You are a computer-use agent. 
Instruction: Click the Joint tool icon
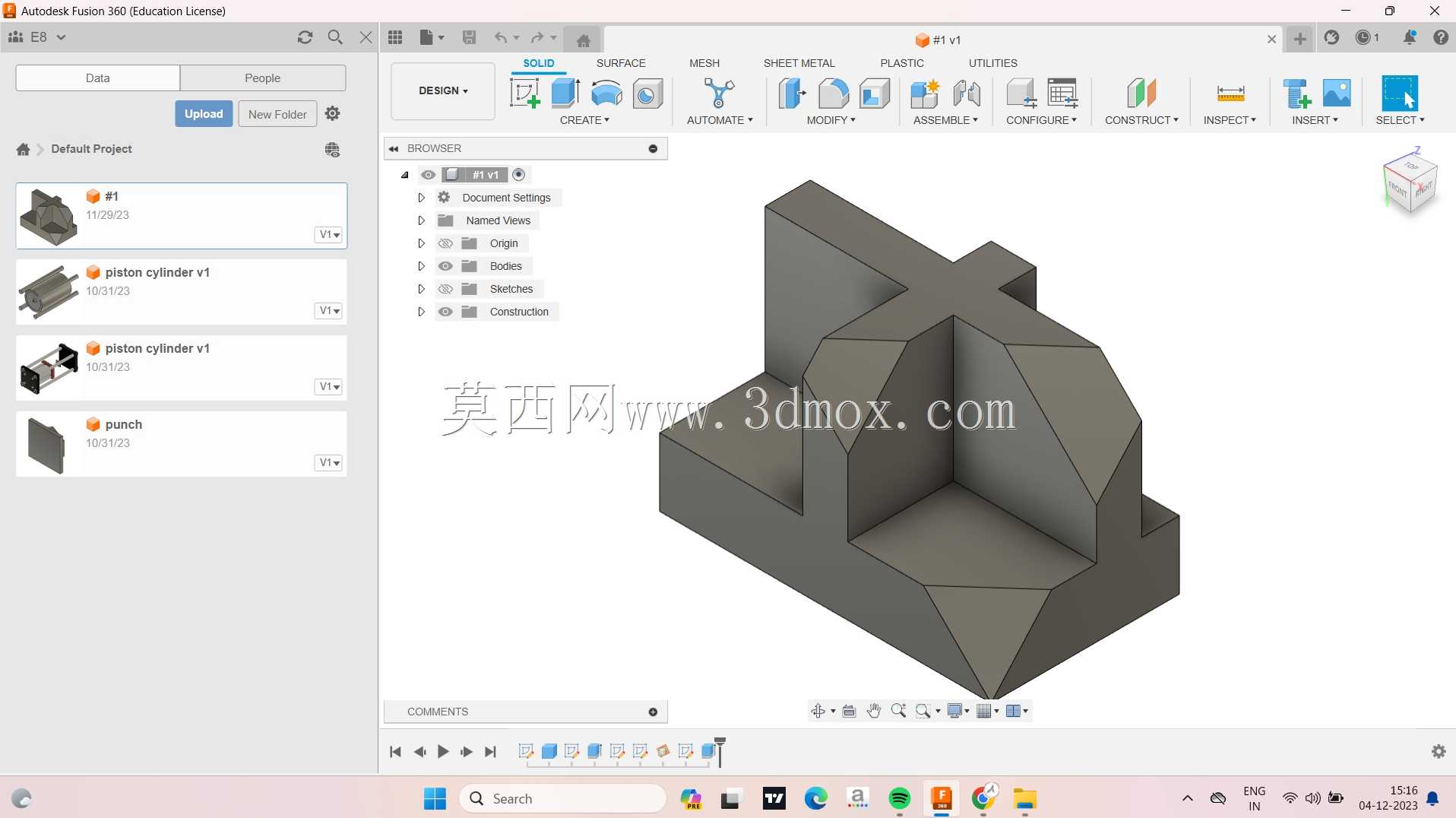[967, 94]
